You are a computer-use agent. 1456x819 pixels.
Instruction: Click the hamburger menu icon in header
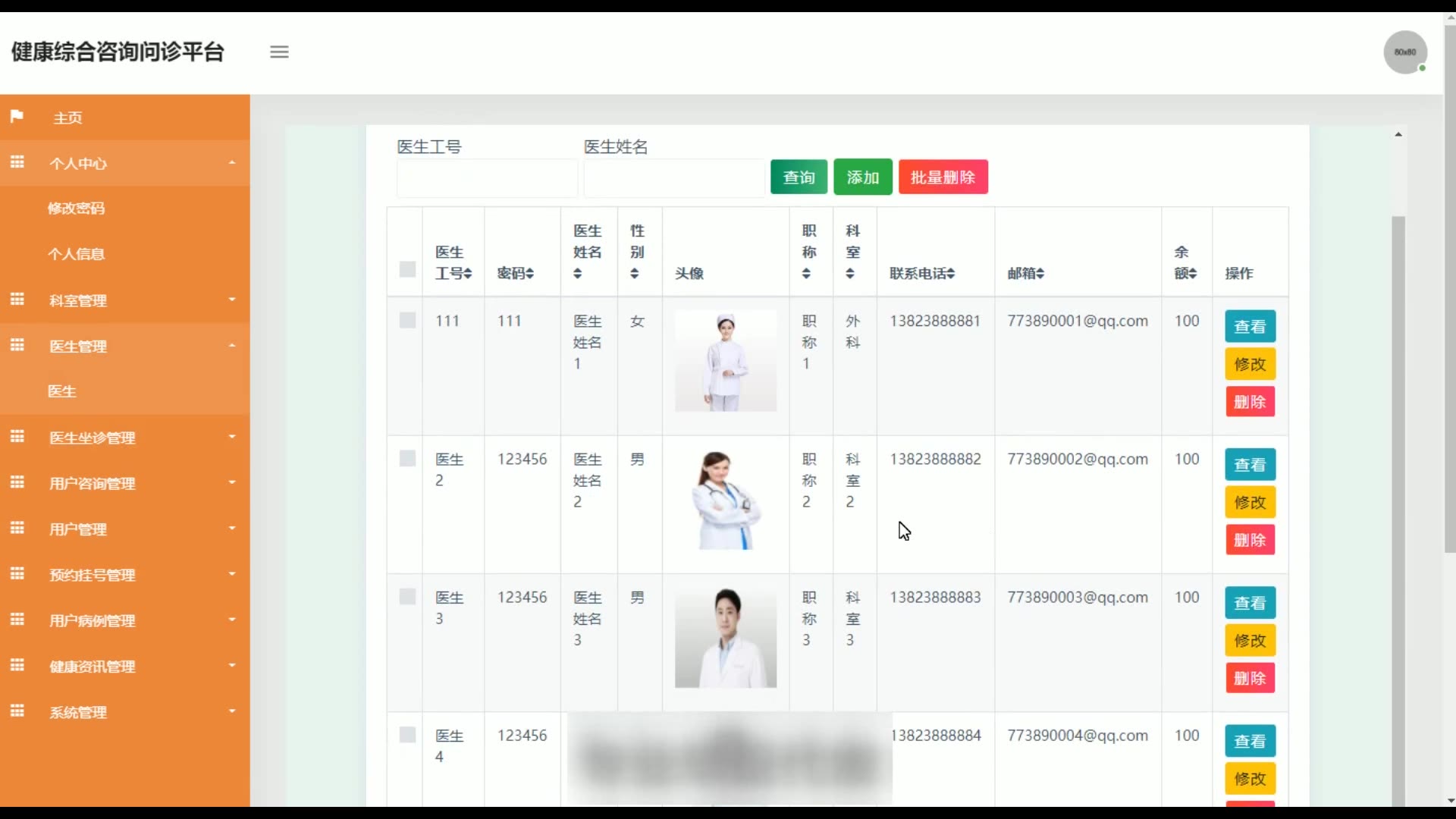(279, 52)
